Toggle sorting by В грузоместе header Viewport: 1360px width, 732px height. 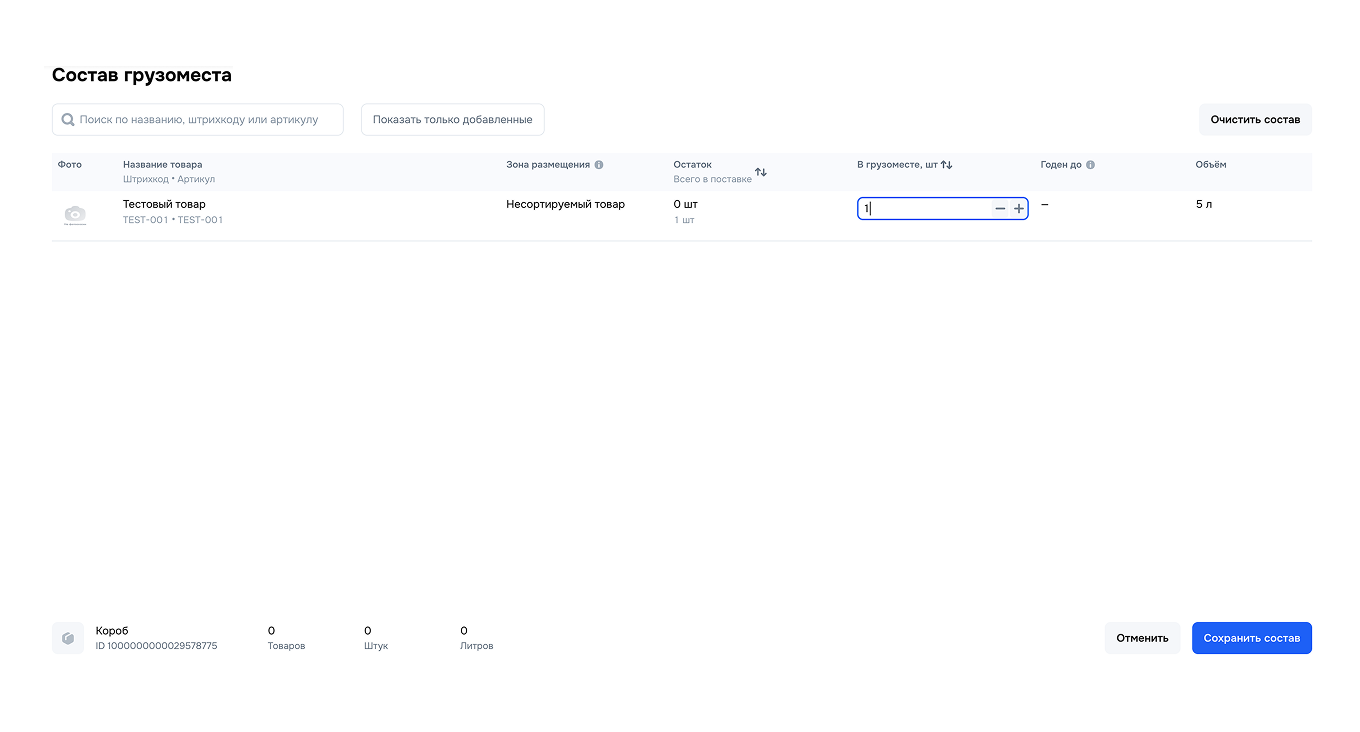tap(900, 164)
